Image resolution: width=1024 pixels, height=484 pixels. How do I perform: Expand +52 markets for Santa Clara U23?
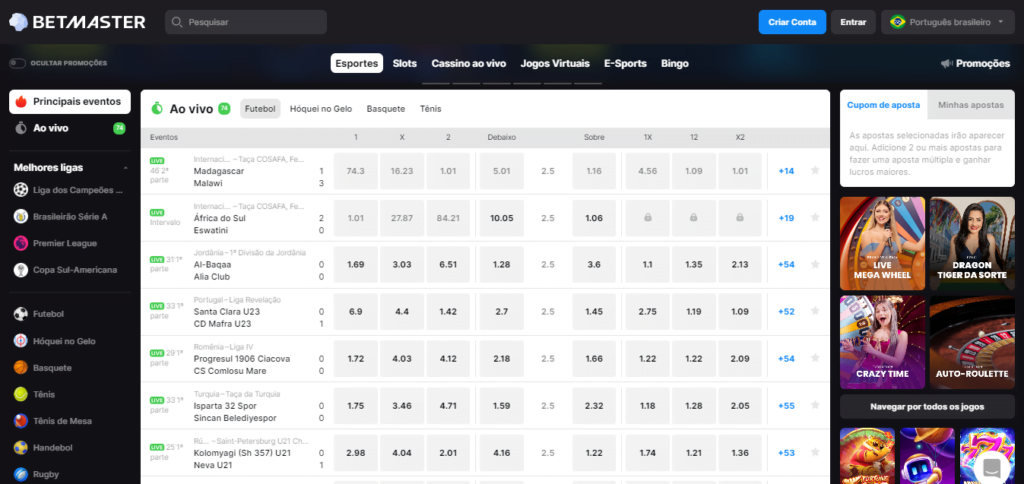click(786, 312)
